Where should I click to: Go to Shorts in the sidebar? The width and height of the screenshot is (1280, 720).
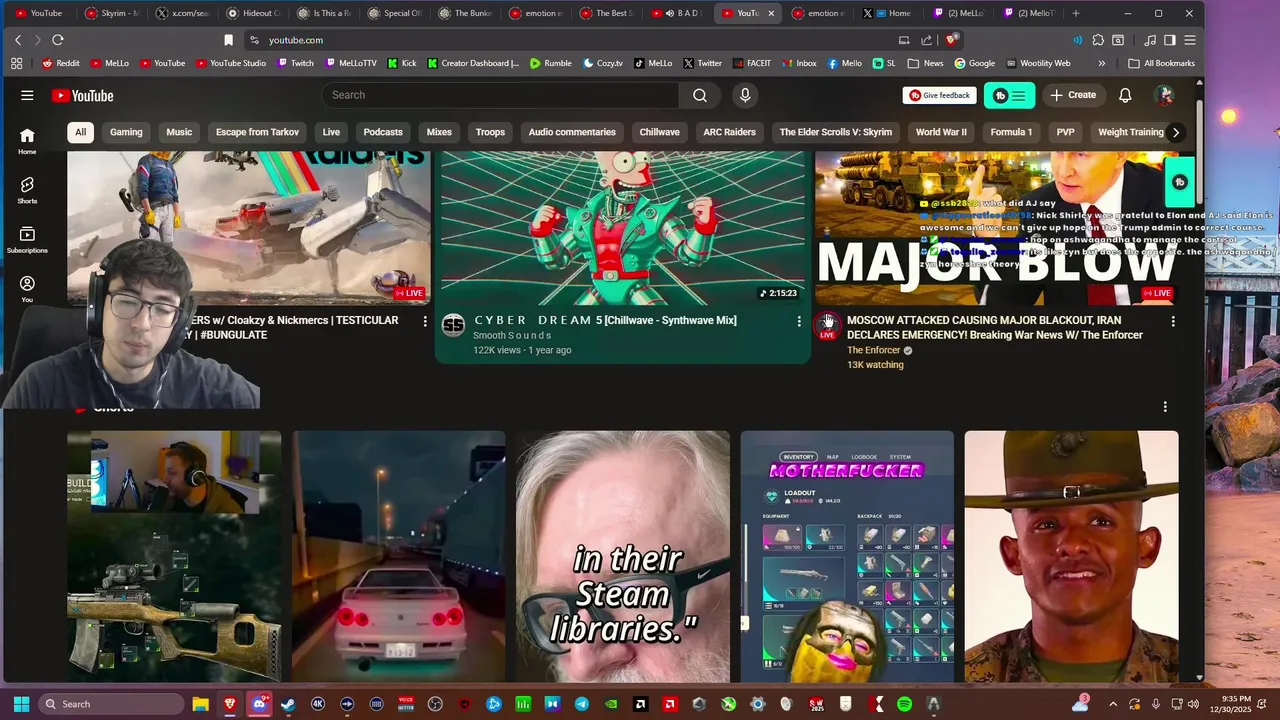(x=27, y=190)
